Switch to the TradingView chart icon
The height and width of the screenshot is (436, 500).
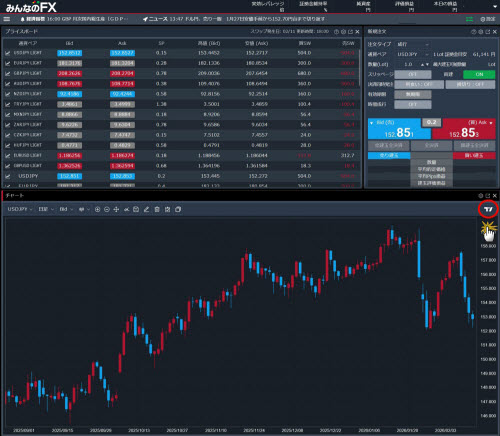[x=488, y=209]
